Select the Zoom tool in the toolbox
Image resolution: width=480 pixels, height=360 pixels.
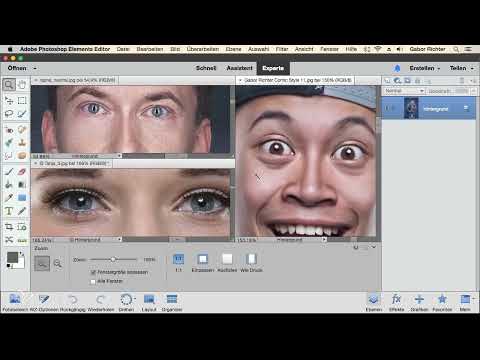pyautogui.click(x=9, y=85)
